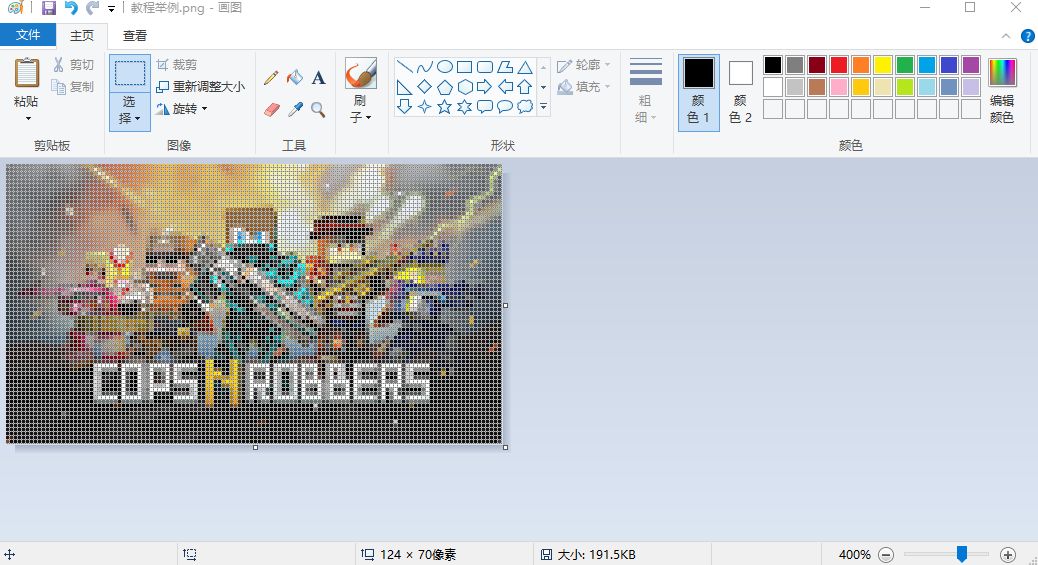Choose the five-point star shape
The height and width of the screenshot is (565, 1038).
(444, 106)
